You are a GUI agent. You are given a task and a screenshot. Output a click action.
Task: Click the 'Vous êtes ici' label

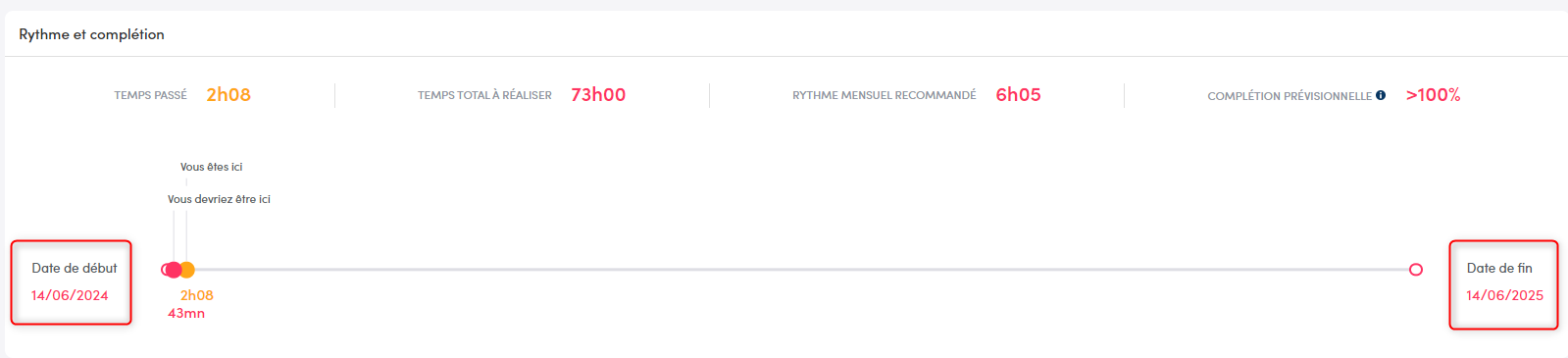[x=211, y=167]
